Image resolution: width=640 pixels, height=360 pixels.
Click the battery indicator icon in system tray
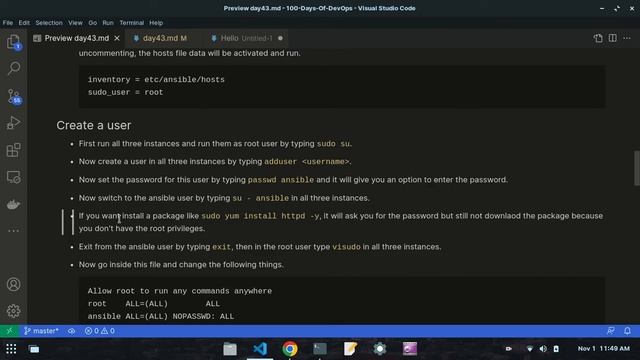point(556,349)
